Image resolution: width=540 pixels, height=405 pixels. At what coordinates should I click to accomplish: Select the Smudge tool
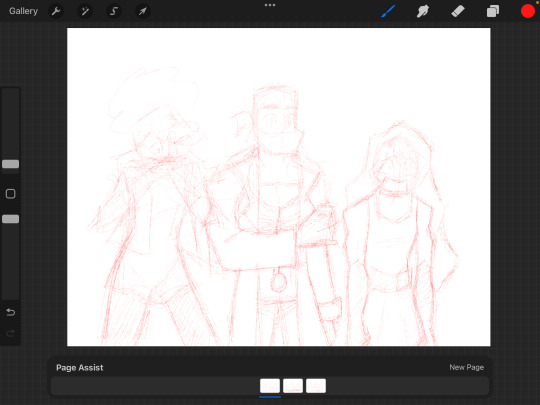pos(423,11)
